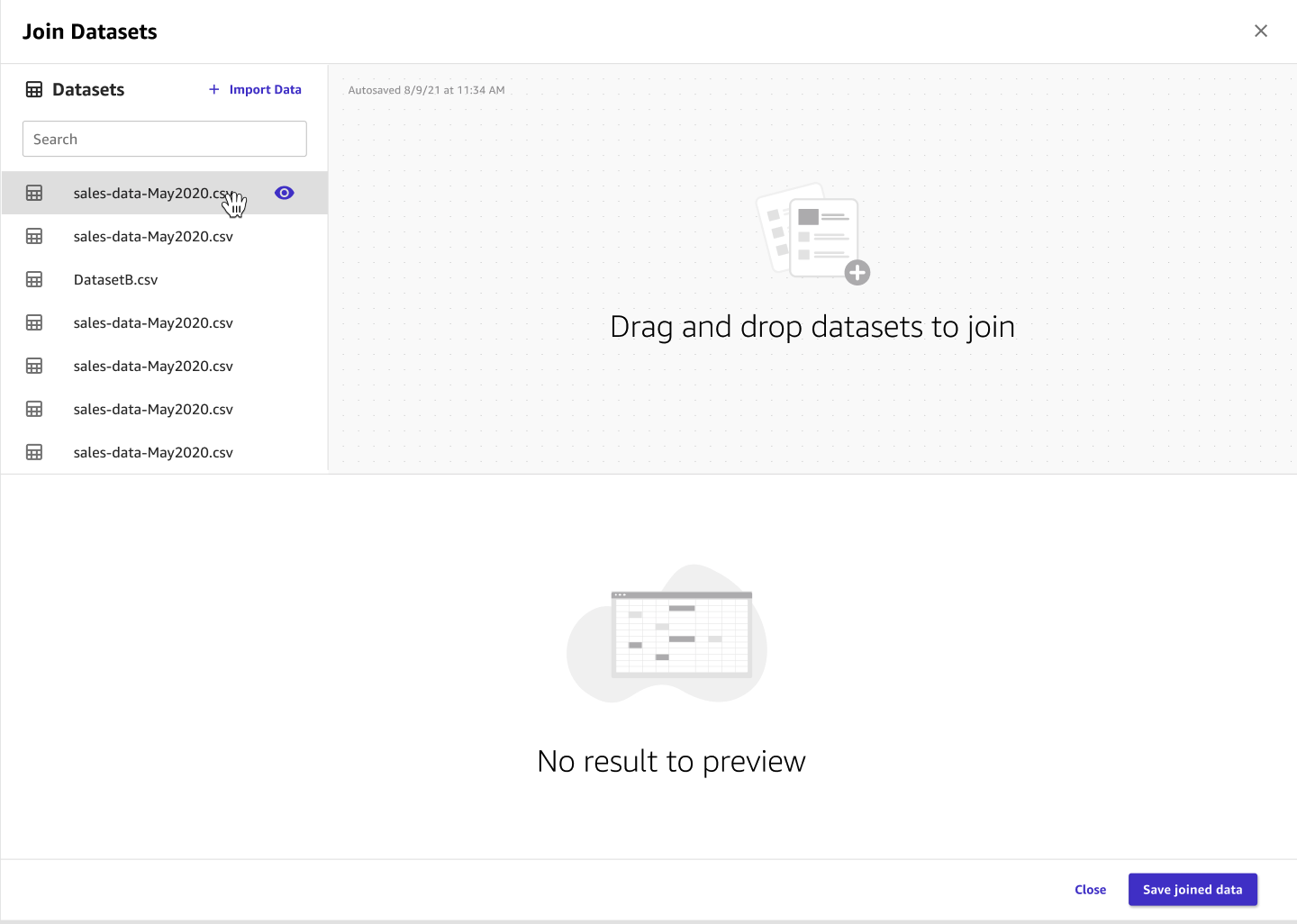This screenshot has height=924, width=1297.
Task: Click the table icon beside DatasetB.csv
Action: click(34, 279)
